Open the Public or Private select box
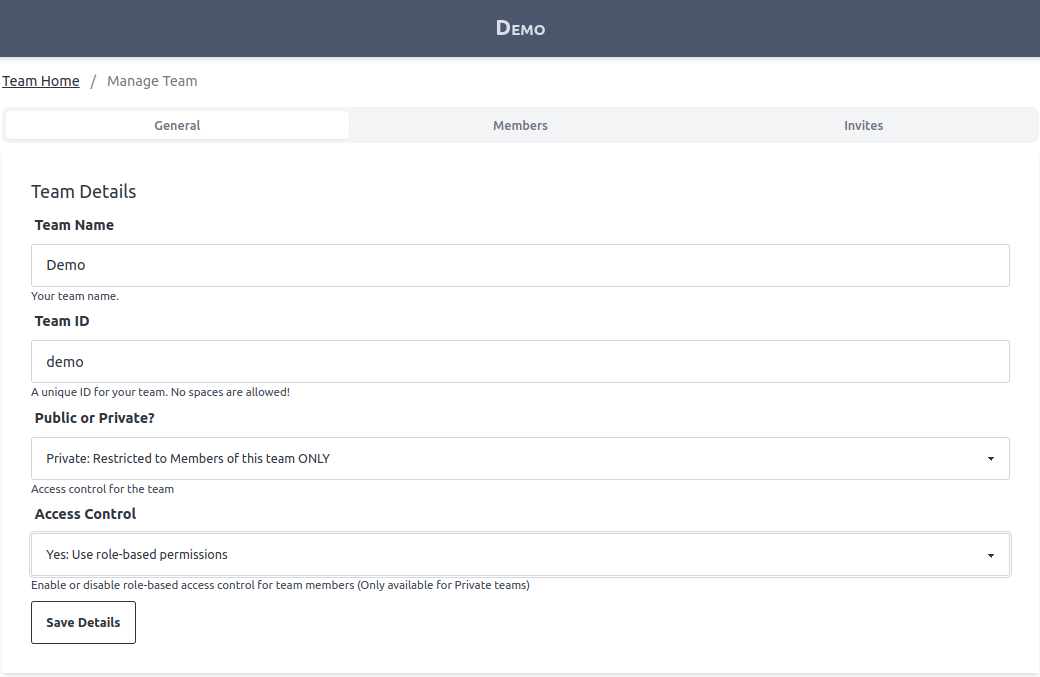Viewport: 1040px width, 677px height. click(x=500, y=458)
